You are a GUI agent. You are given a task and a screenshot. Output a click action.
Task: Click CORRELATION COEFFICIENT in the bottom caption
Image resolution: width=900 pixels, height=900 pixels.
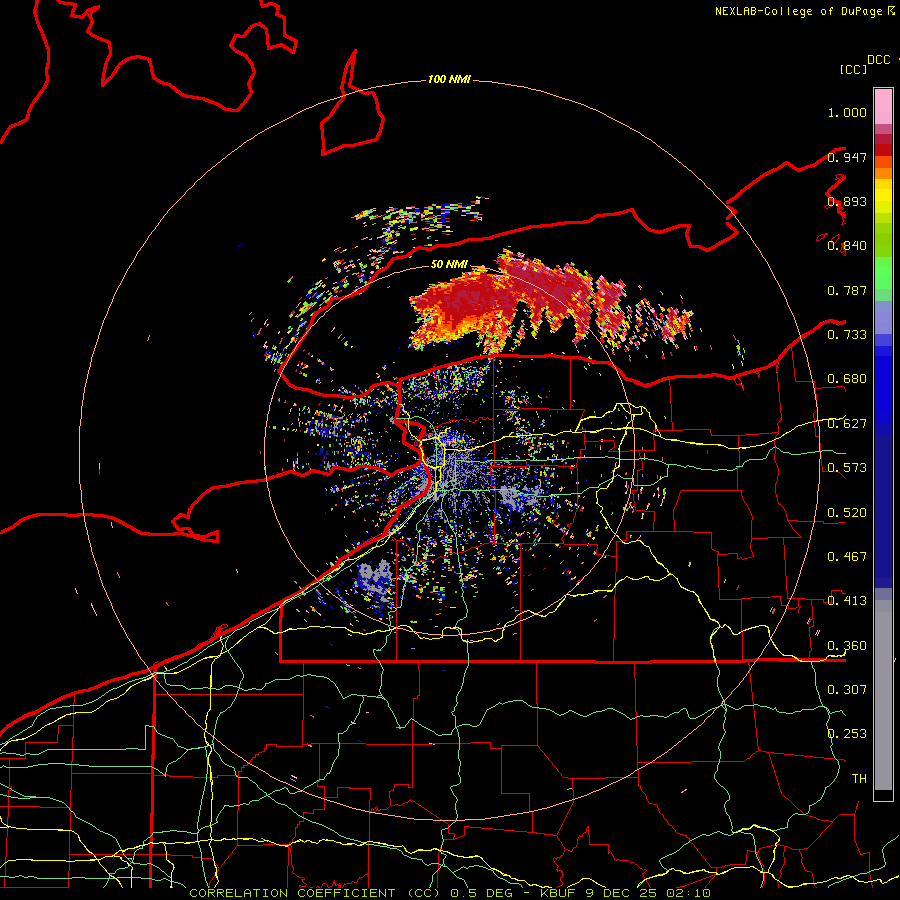(292, 893)
